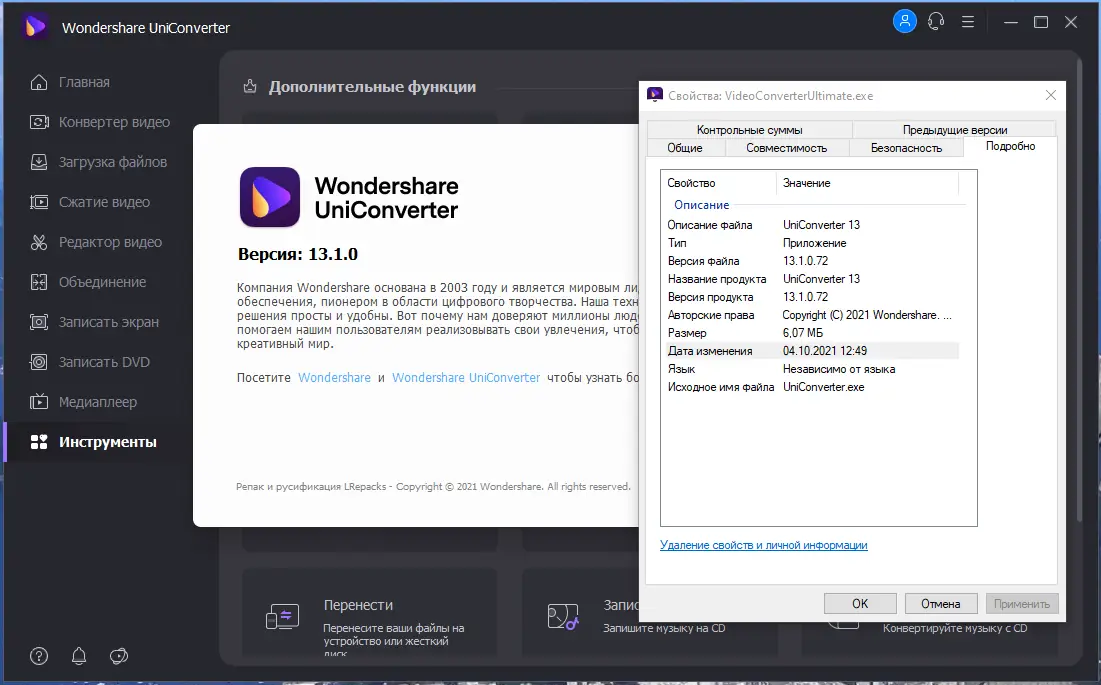Image resolution: width=1101 pixels, height=685 pixels.
Task: Open support via the headset icon
Action: [936, 21]
